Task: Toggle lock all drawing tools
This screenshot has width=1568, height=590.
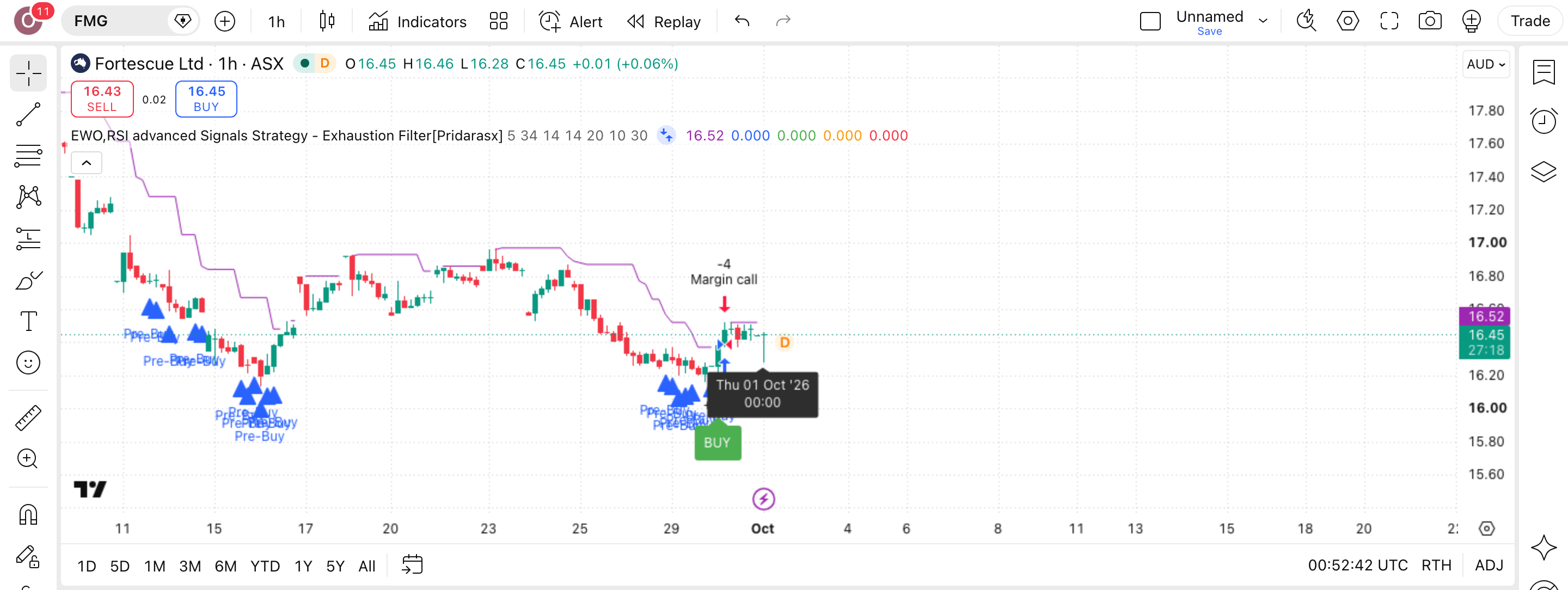Action: [x=28, y=556]
